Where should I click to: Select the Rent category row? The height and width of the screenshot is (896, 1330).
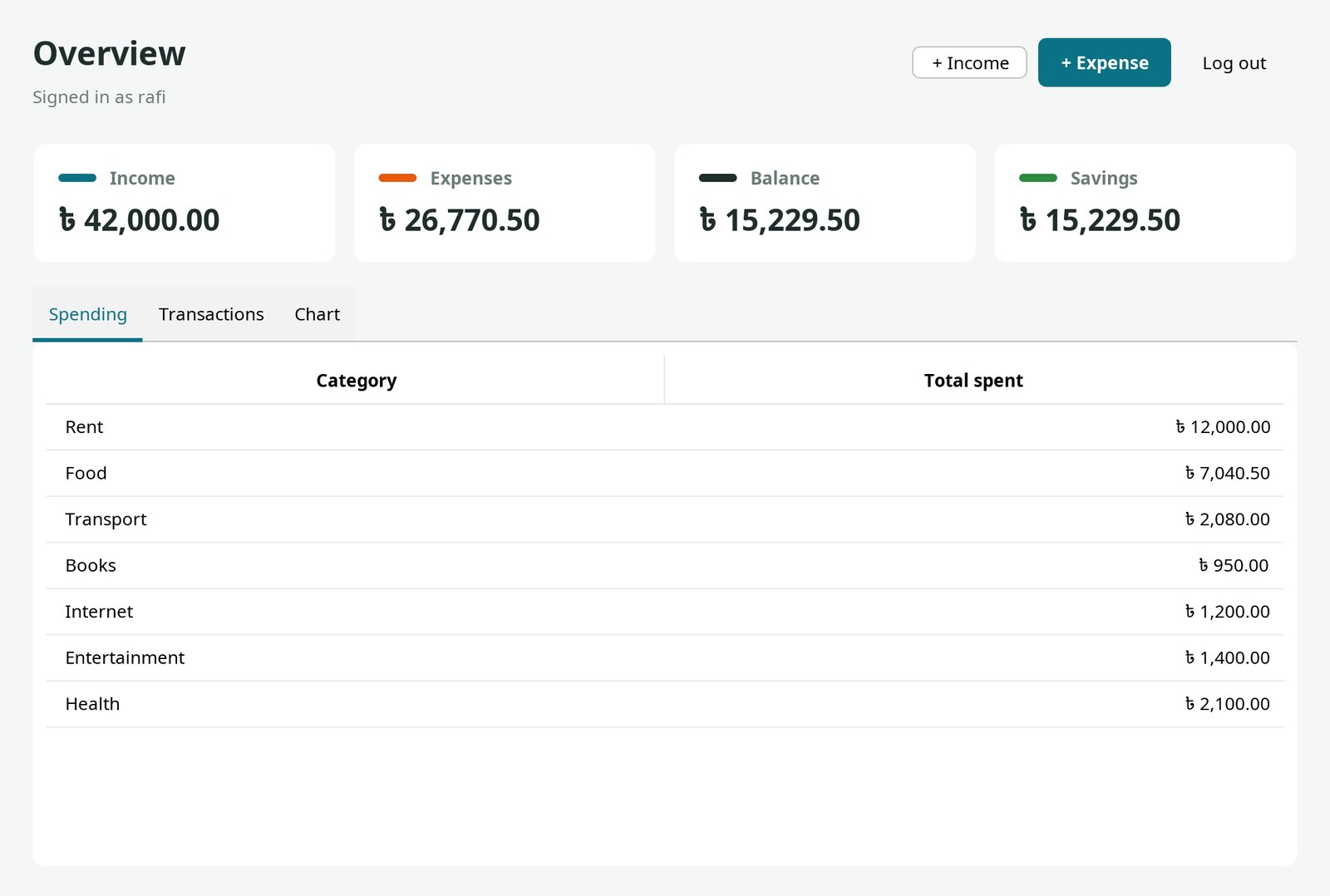(x=665, y=427)
